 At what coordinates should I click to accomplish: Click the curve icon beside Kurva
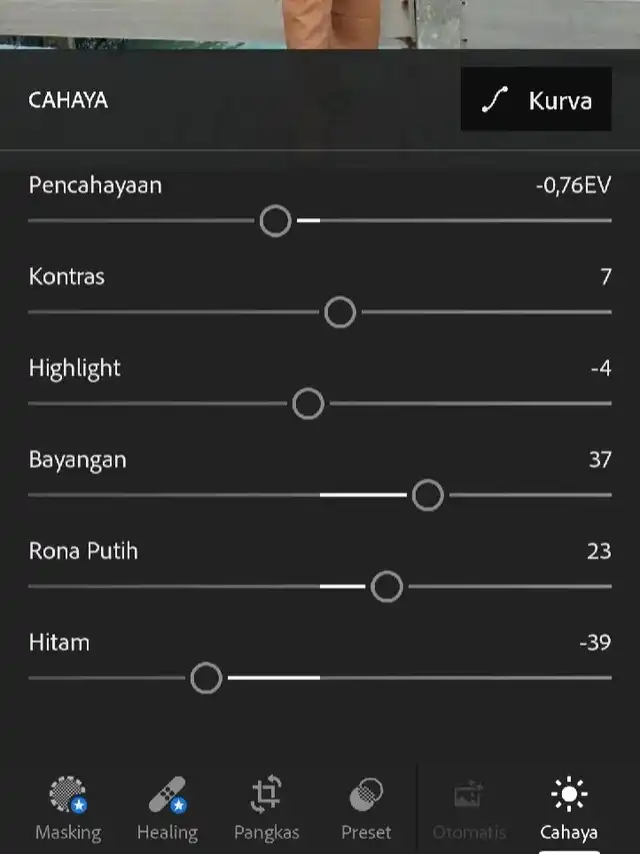click(x=495, y=100)
